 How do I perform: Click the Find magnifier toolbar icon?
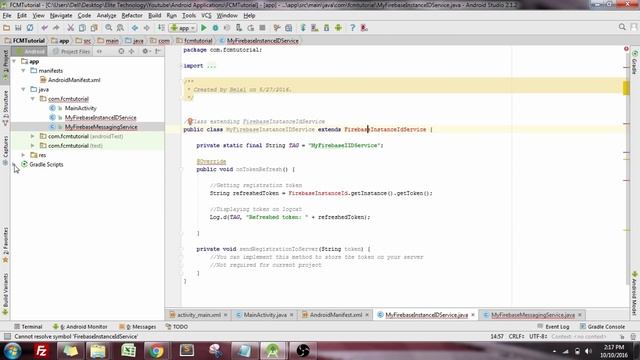pyautogui.click(x=109, y=28)
